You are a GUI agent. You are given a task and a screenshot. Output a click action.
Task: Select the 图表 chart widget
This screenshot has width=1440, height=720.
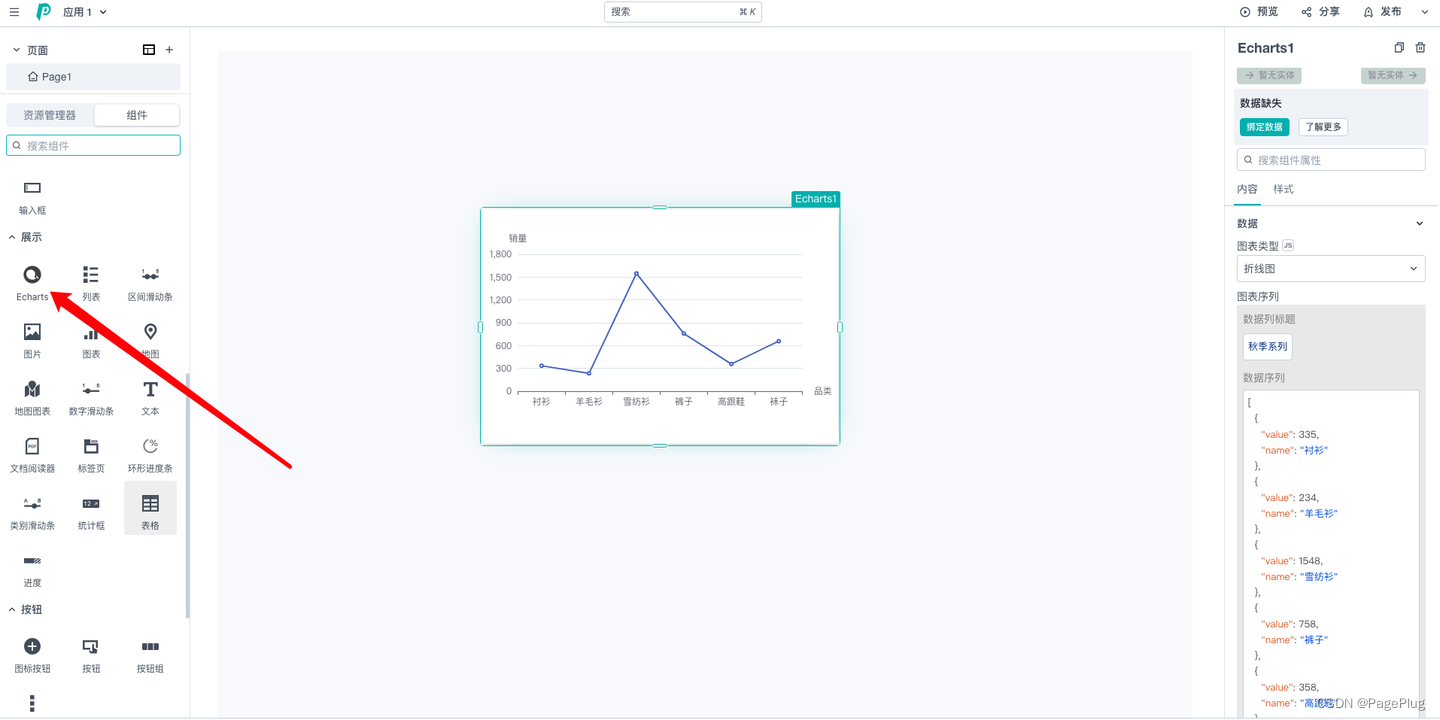[91, 340]
